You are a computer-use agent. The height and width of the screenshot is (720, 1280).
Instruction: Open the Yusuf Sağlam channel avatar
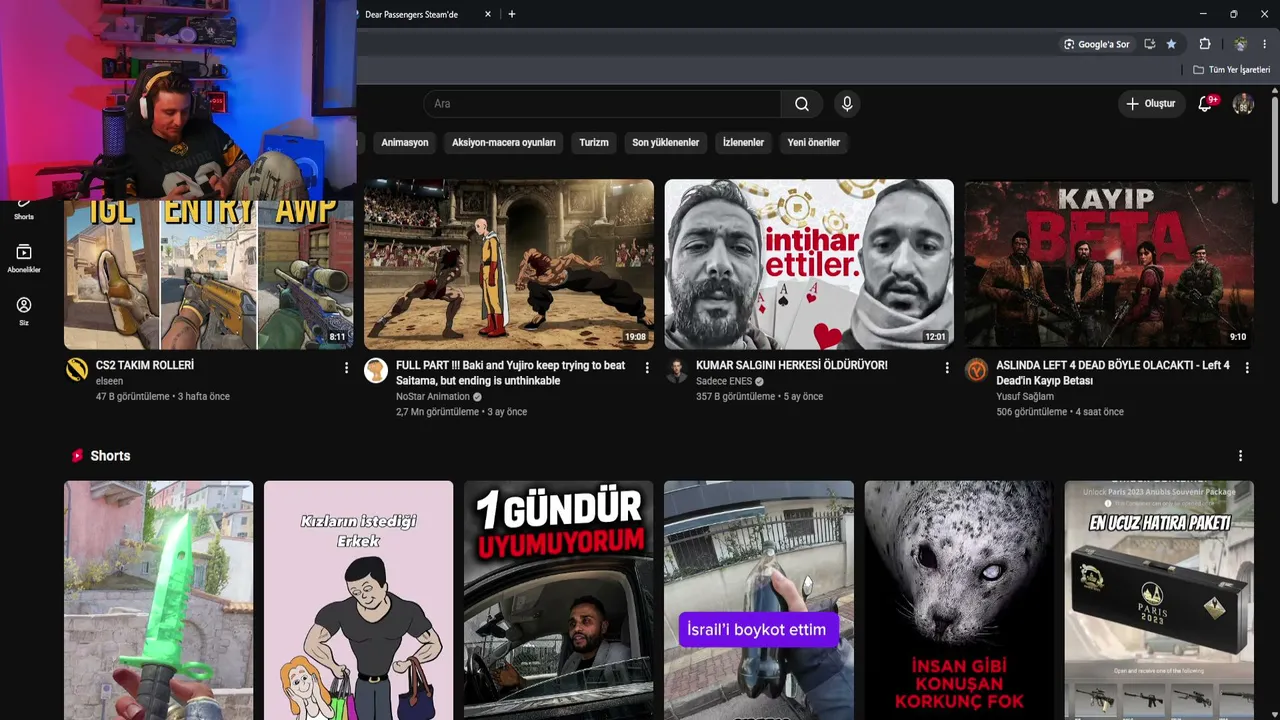[x=976, y=370]
